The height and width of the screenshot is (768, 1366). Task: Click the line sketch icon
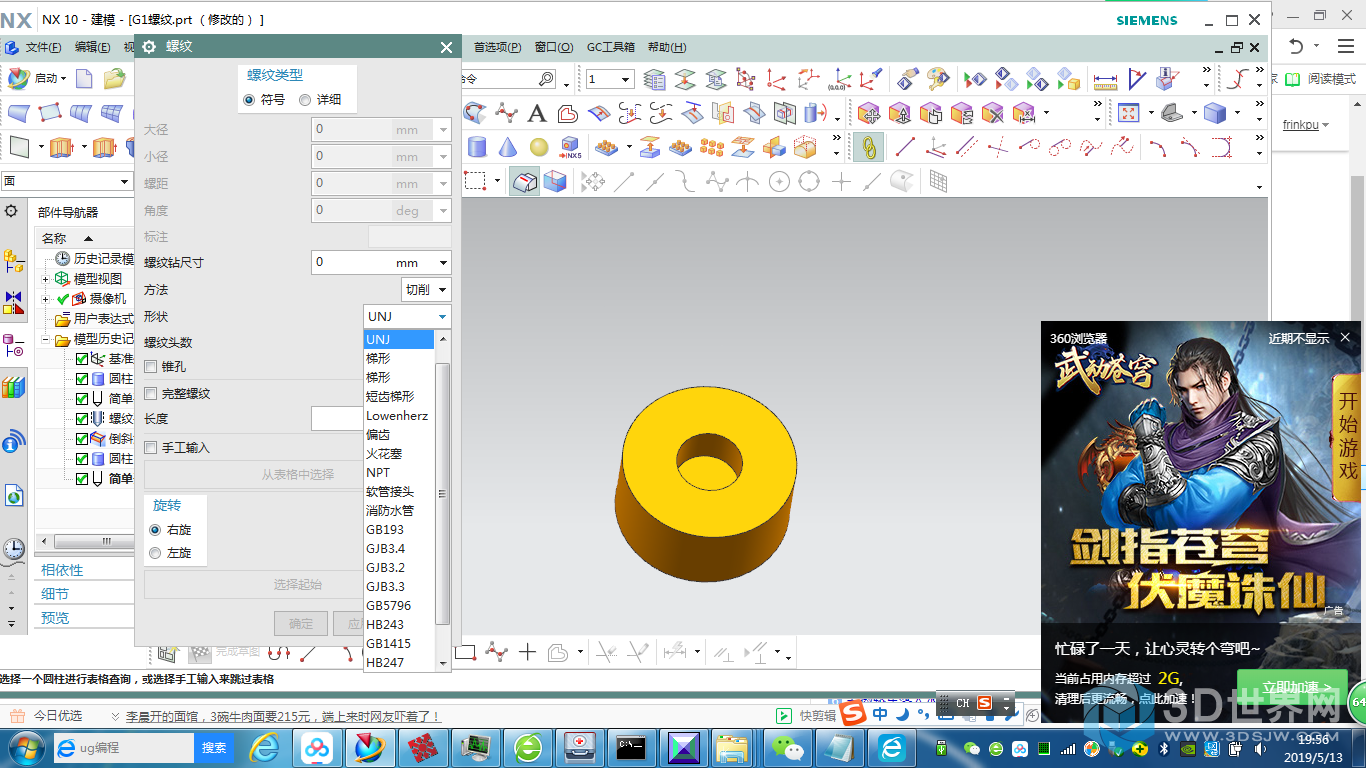tap(905, 147)
